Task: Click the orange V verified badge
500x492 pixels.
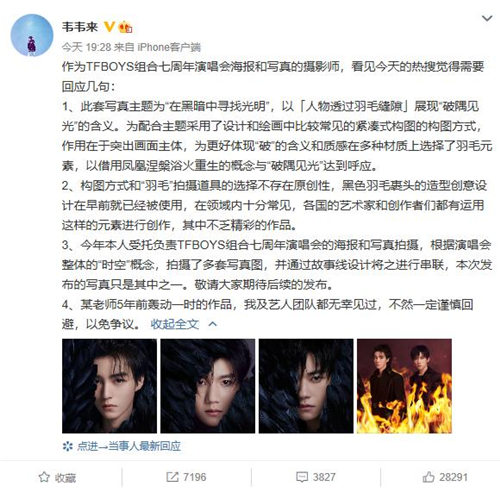Action: 109,27
